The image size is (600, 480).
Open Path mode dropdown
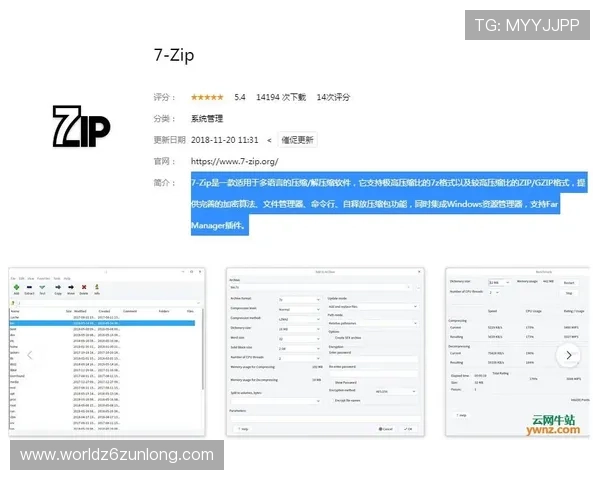pyautogui.click(x=372, y=323)
